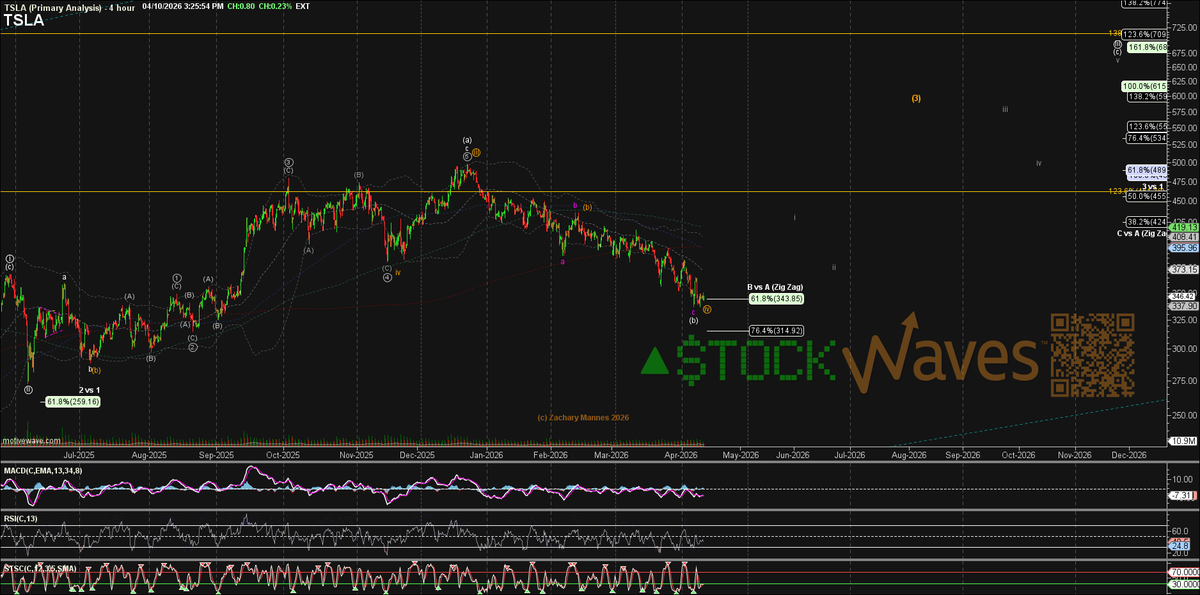
Task: Click the Oct-2025 date axis label
Action: tap(284, 455)
